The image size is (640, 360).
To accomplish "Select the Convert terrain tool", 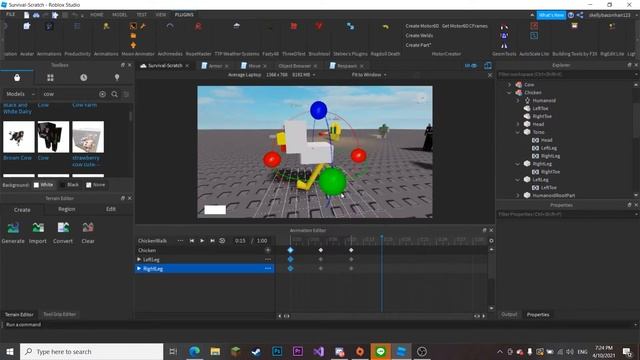I will pos(63,233).
